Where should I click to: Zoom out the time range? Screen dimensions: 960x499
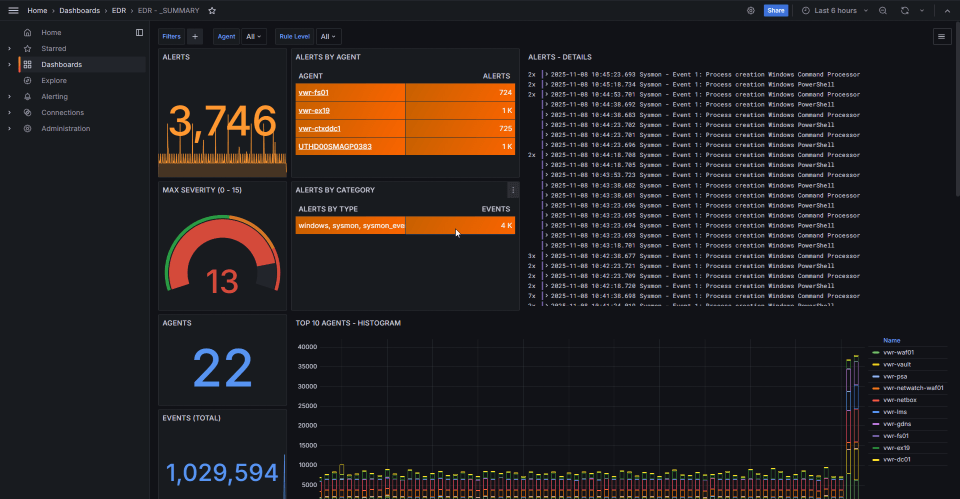[x=882, y=10]
